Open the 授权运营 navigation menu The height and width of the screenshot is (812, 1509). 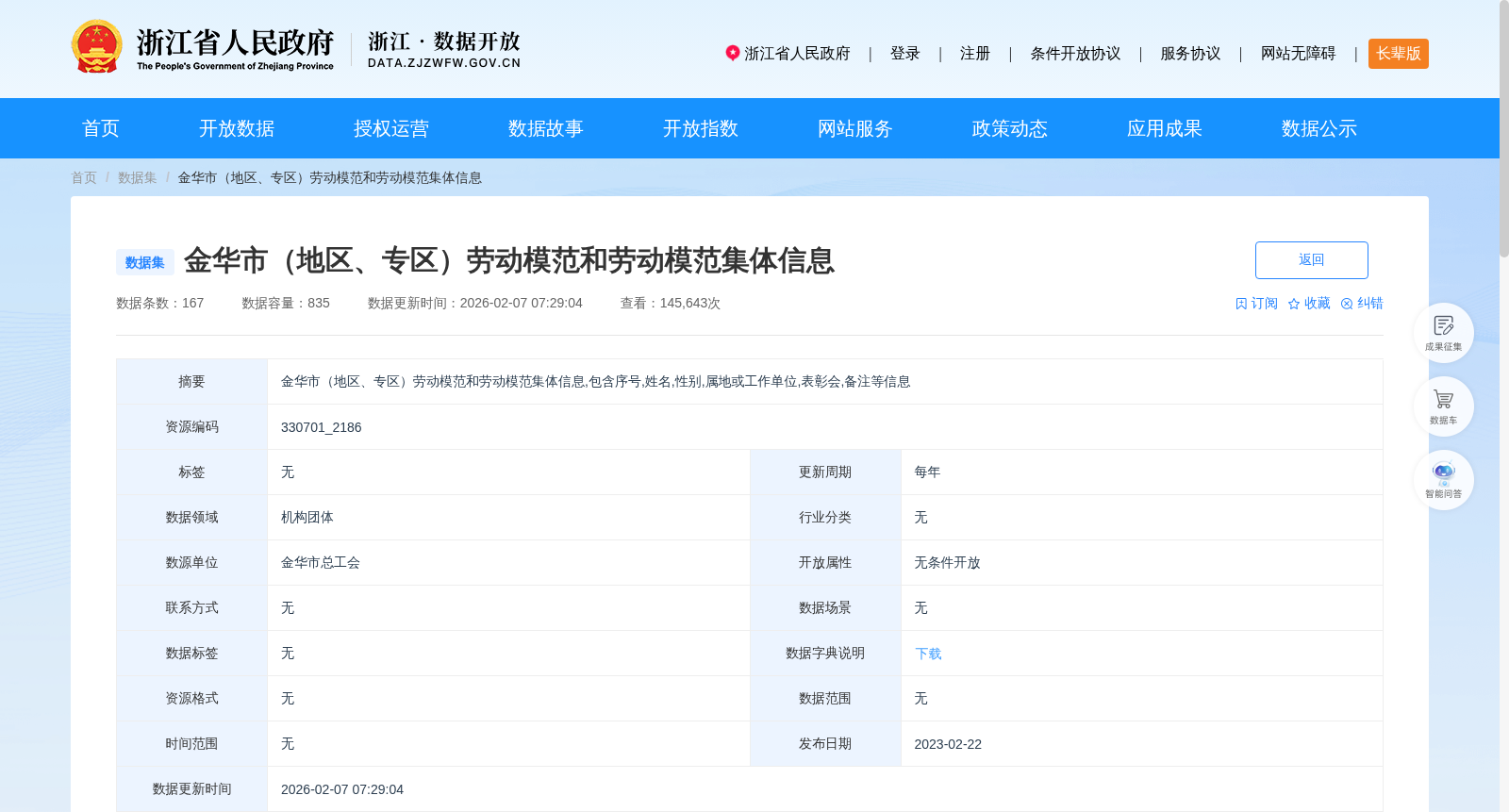391,128
